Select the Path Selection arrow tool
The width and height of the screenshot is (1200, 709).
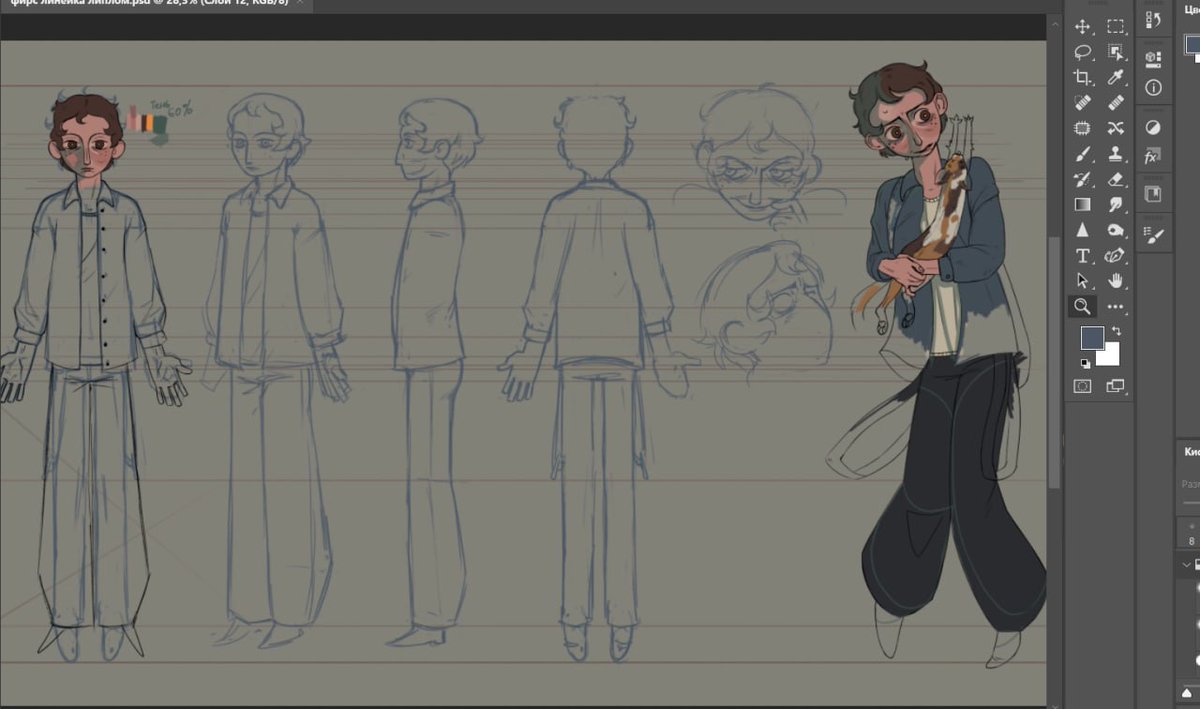[1082, 281]
